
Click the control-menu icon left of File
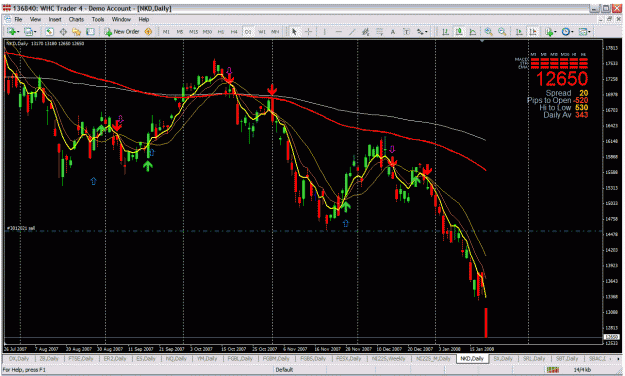tap(8, 19)
